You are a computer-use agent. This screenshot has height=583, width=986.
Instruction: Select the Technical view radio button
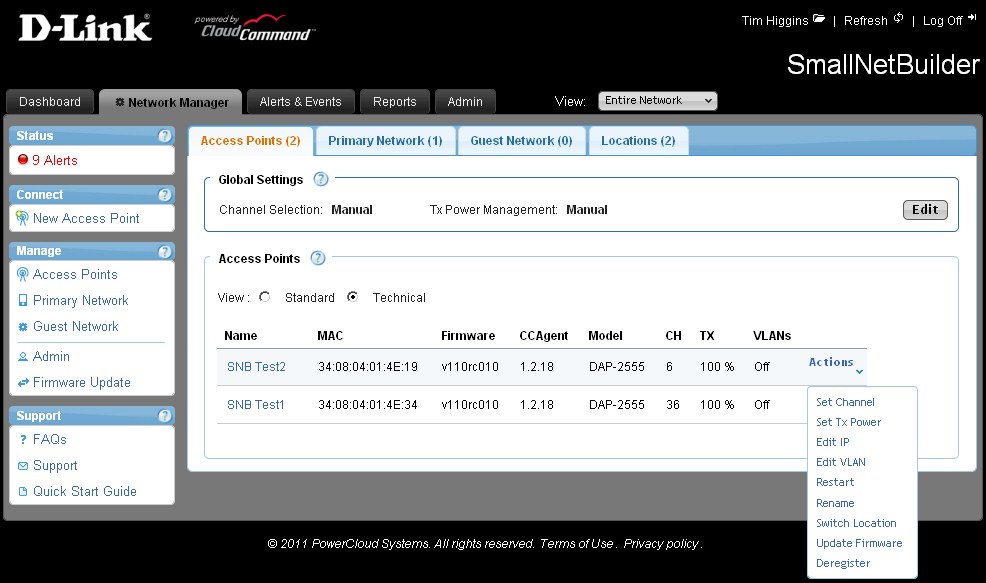352,297
